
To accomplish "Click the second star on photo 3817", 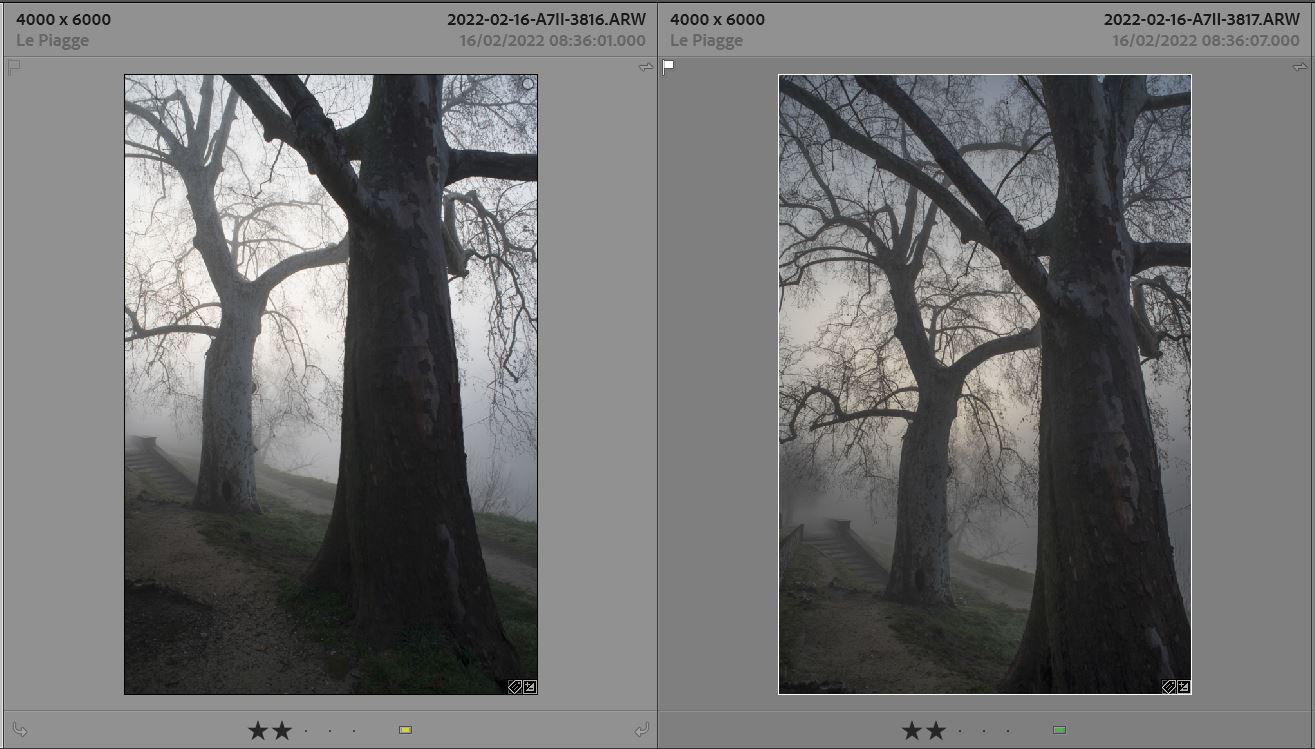I will coord(936,731).
